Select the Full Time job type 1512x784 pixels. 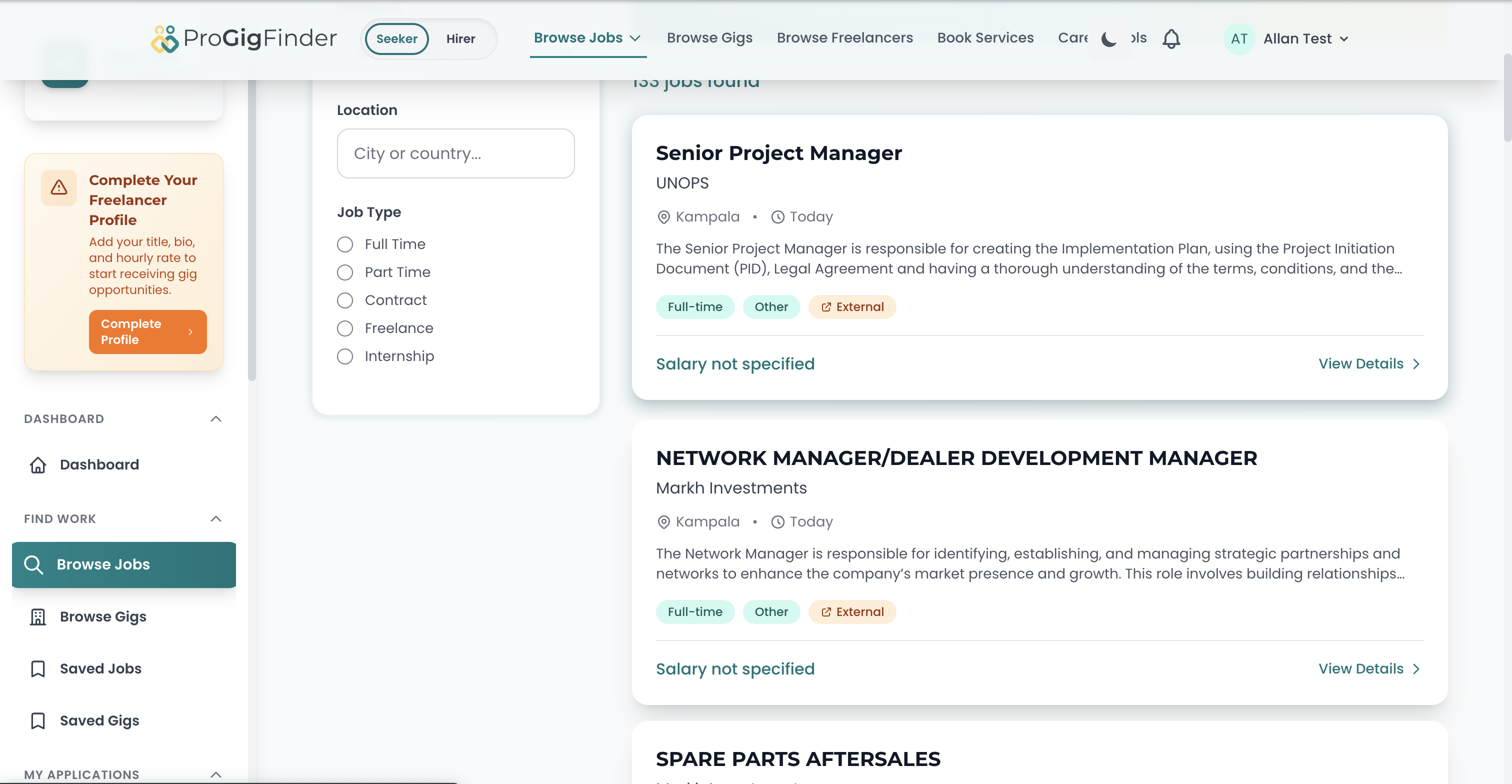click(345, 244)
